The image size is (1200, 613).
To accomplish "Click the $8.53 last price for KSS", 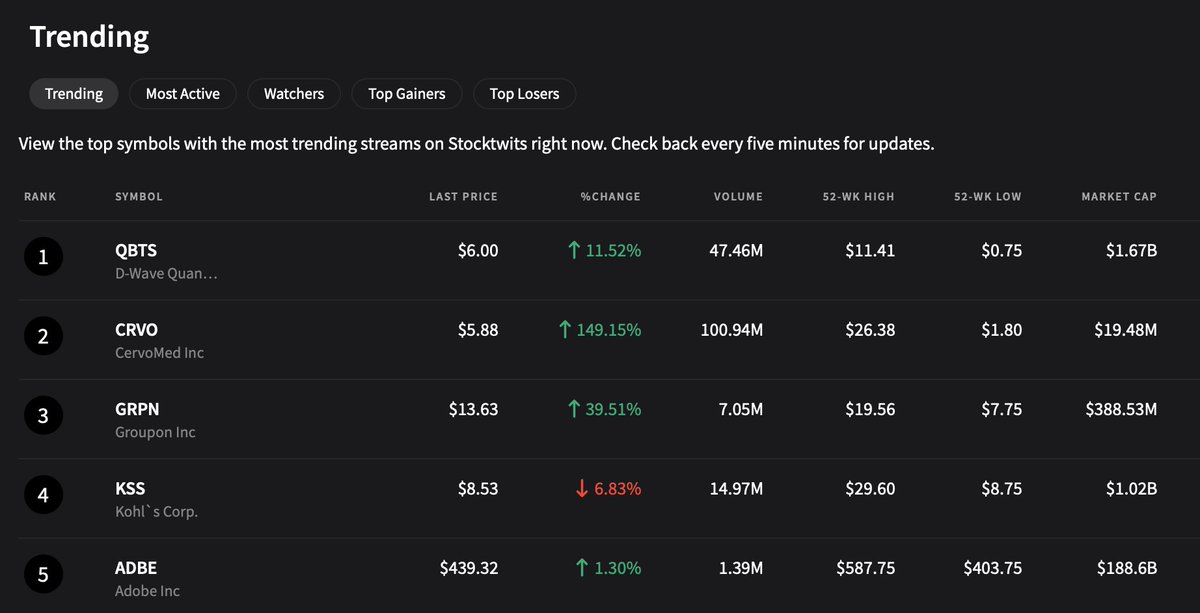I will 477,489.
